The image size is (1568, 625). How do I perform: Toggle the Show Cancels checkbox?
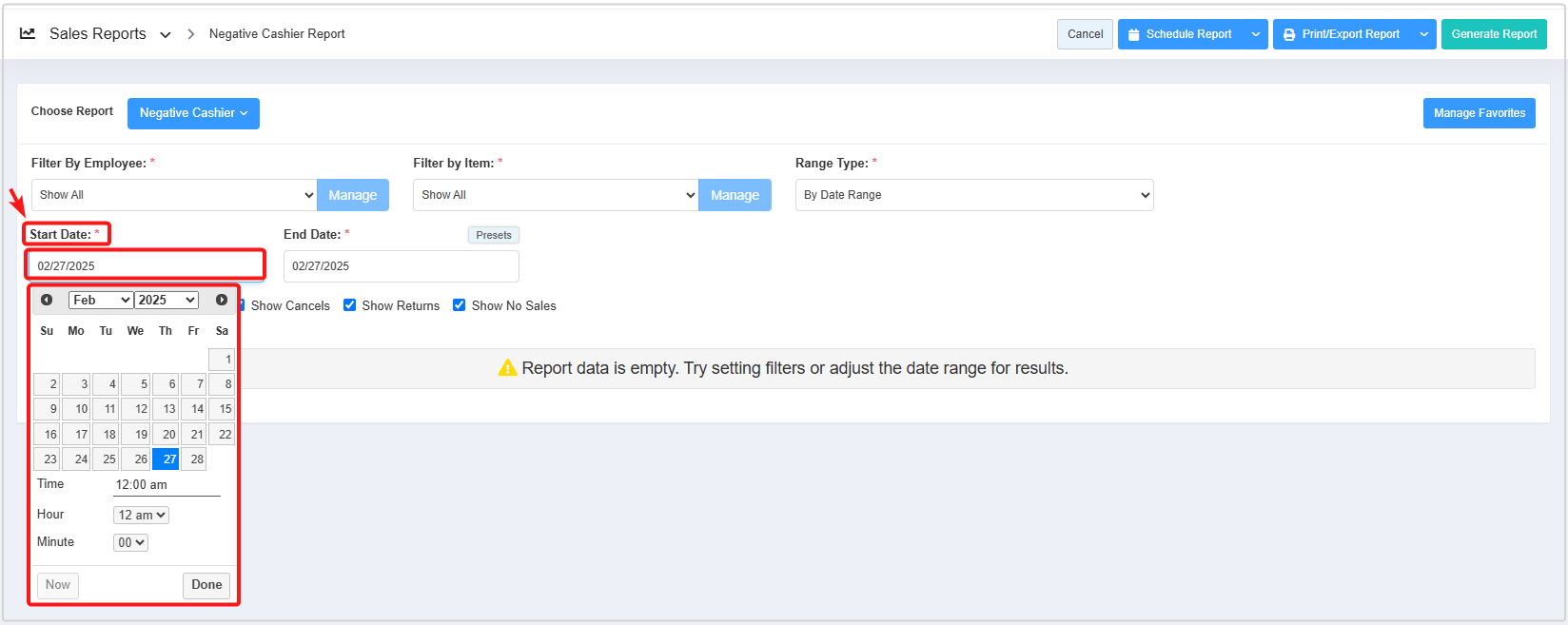pos(243,305)
